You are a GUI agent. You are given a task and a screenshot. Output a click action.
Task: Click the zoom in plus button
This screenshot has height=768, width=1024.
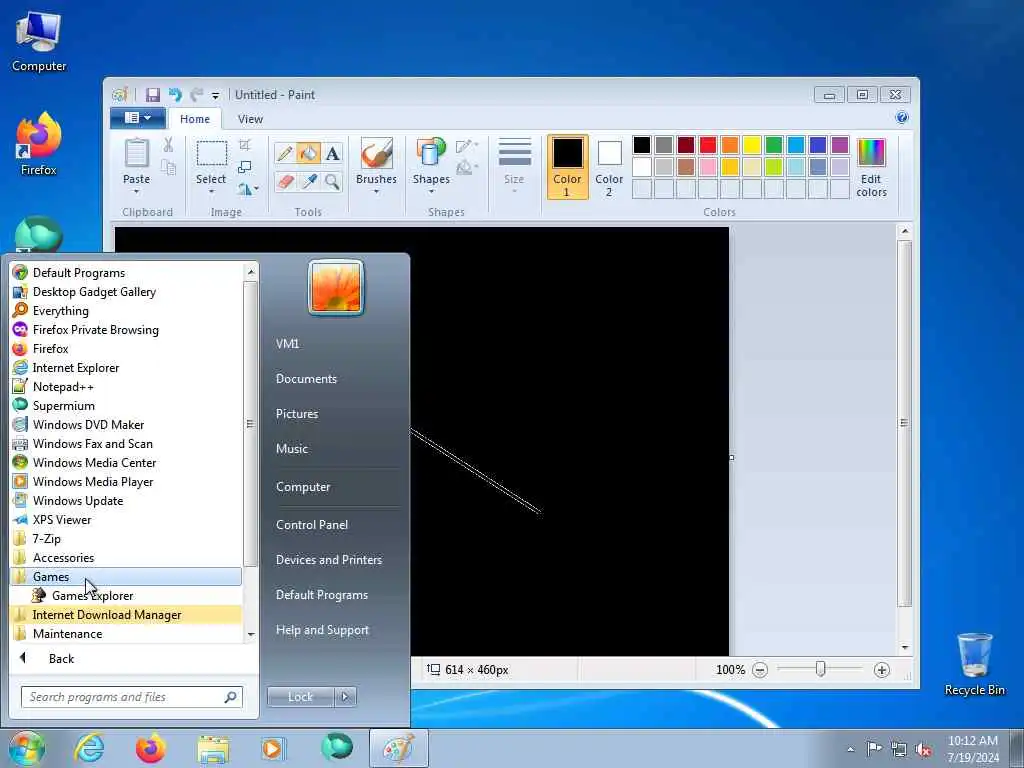click(x=881, y=669)
